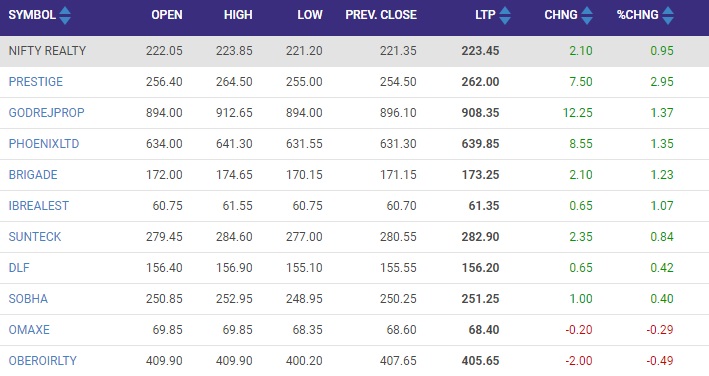Select the PHOENIXLTD symbol link
The width and height of the screenshot is (709, 376).
click(x=44, y=144)
